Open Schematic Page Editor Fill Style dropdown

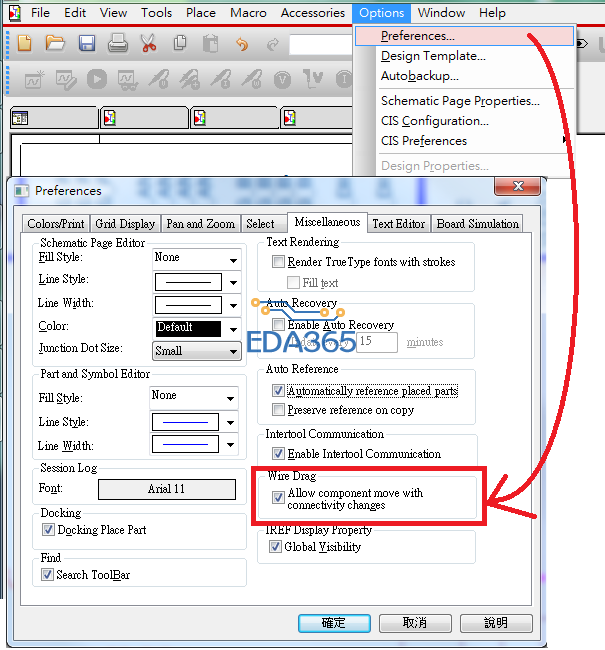click(x=197, y=259)
